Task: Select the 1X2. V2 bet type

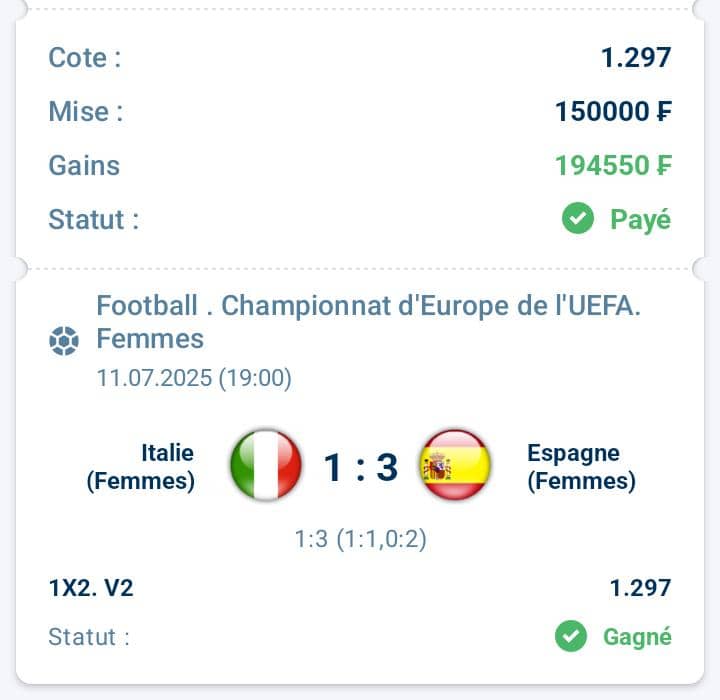Action: coord(91,588)
